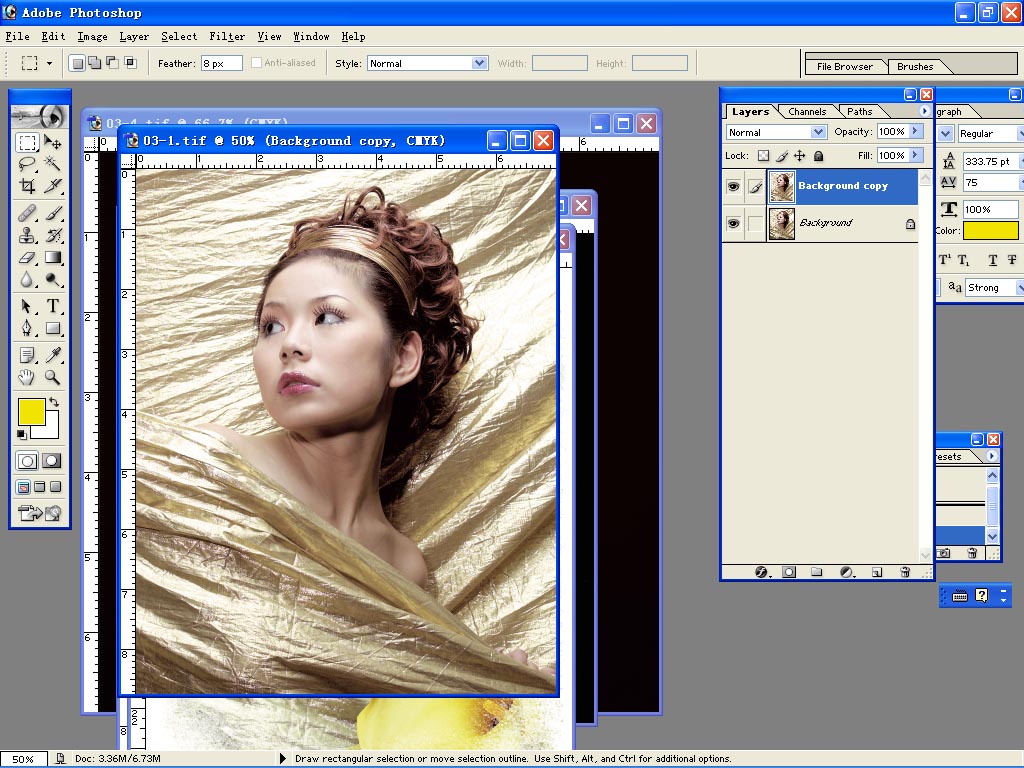Select the Clone Stamp tool
This screenshot has height=768, width=1024.
(27, 235)
